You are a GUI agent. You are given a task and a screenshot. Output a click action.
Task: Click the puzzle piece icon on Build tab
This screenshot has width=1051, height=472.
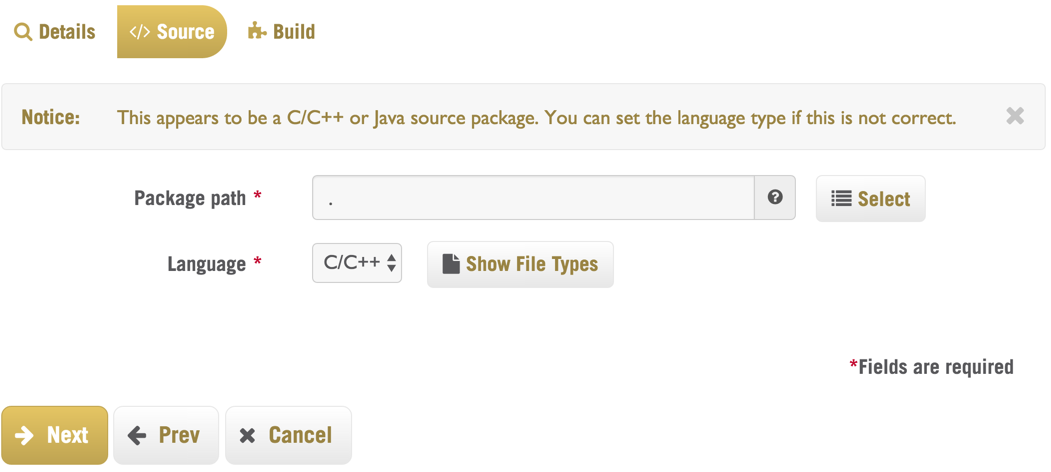pos(257,31)
